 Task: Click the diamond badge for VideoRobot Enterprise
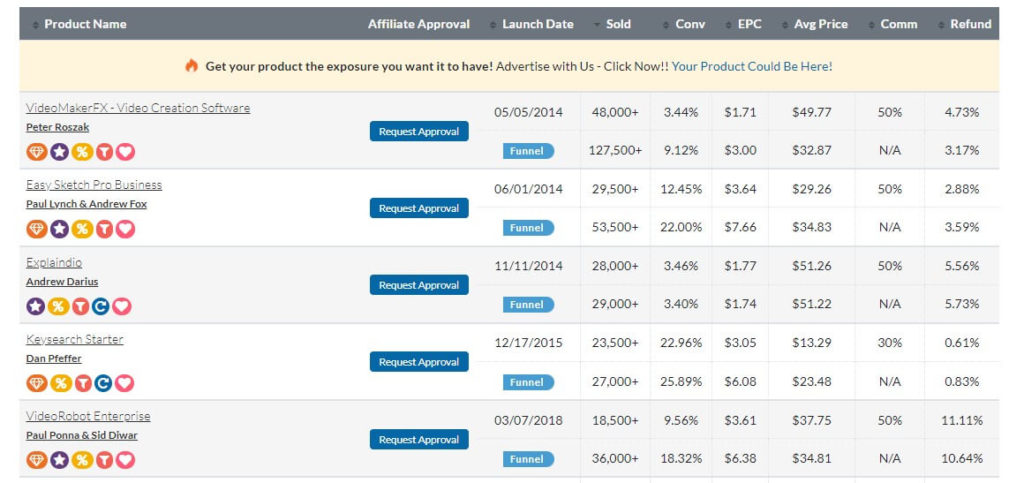(37, 460)
